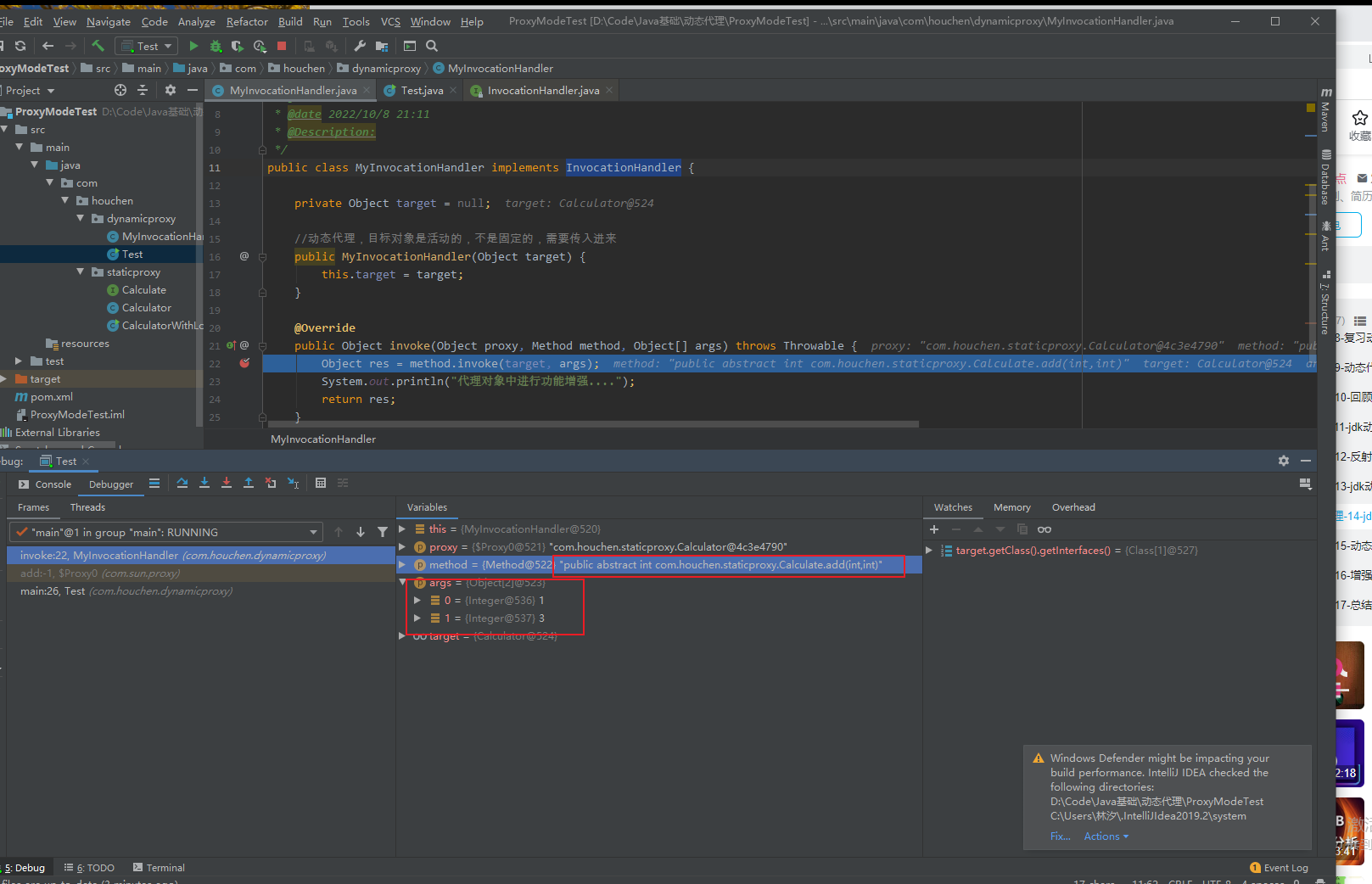The height and width of the screenshot is (884, 1372).
Task: Open the Memory tab
Action: [x=1012, y=507]
